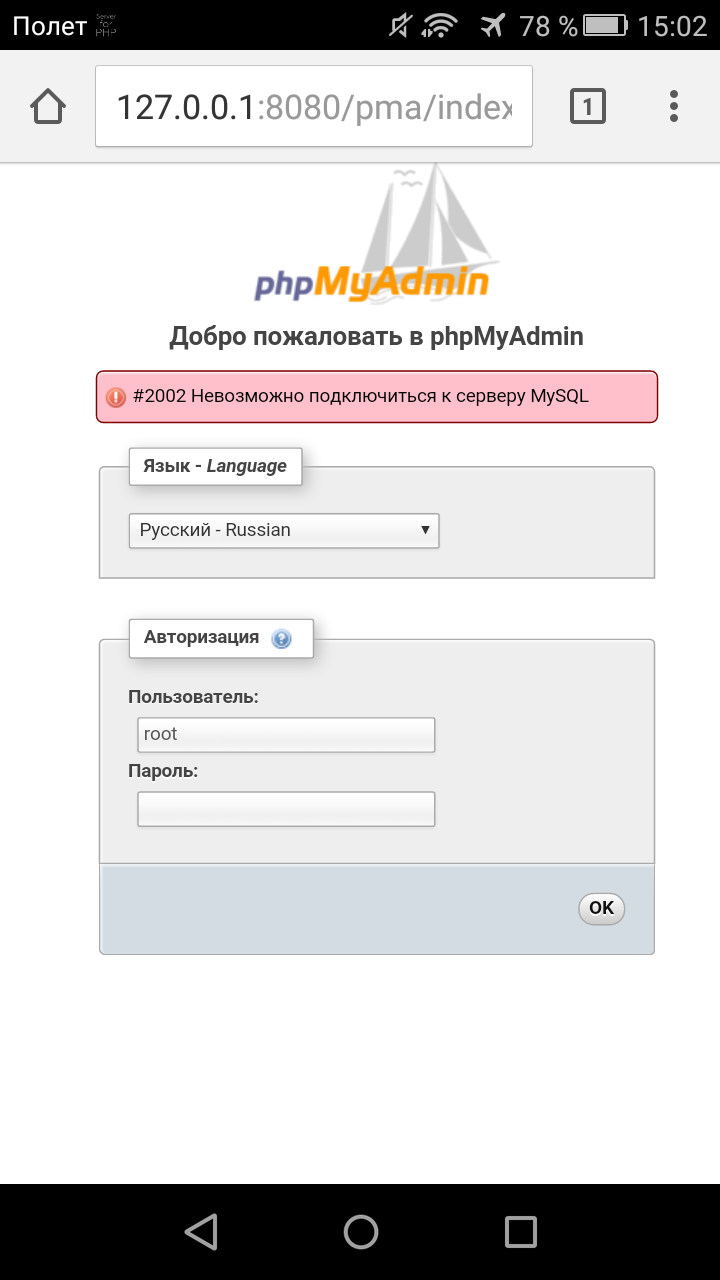This screenshot has width=720, height=1280.
Task: Click the red error icon
Action: coord(116,397)
